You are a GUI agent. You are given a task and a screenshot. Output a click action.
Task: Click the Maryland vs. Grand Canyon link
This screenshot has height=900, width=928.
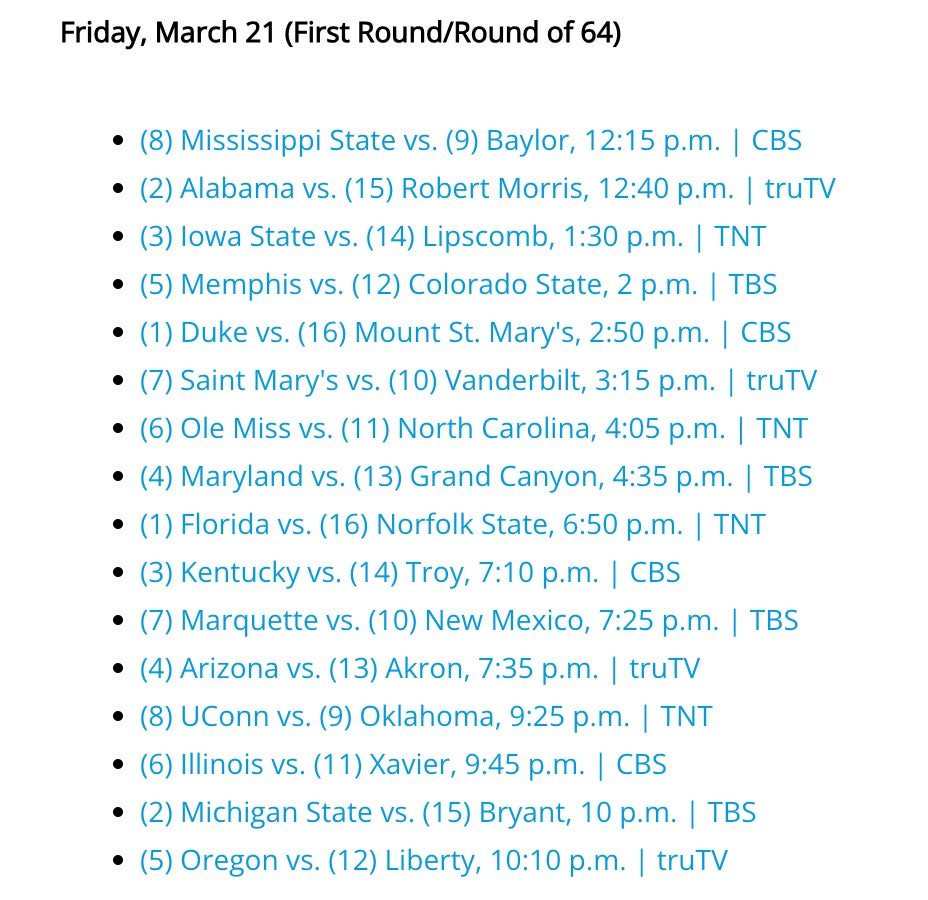pyautogui.click(x=475, y=477)
